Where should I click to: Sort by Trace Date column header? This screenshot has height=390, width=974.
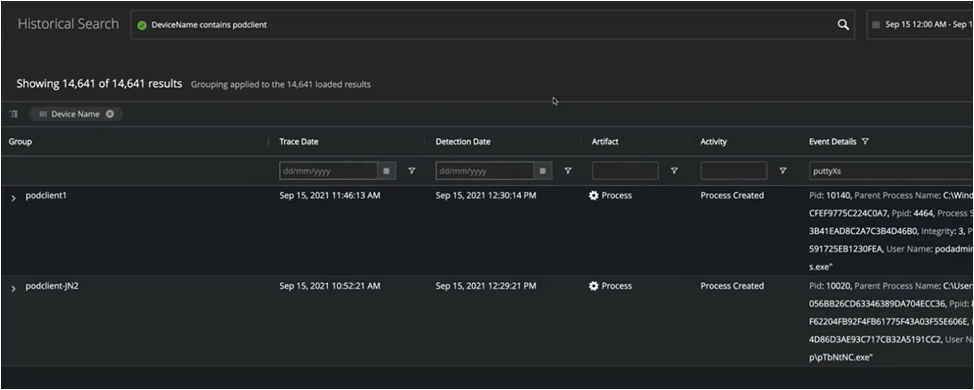(299, 142)
